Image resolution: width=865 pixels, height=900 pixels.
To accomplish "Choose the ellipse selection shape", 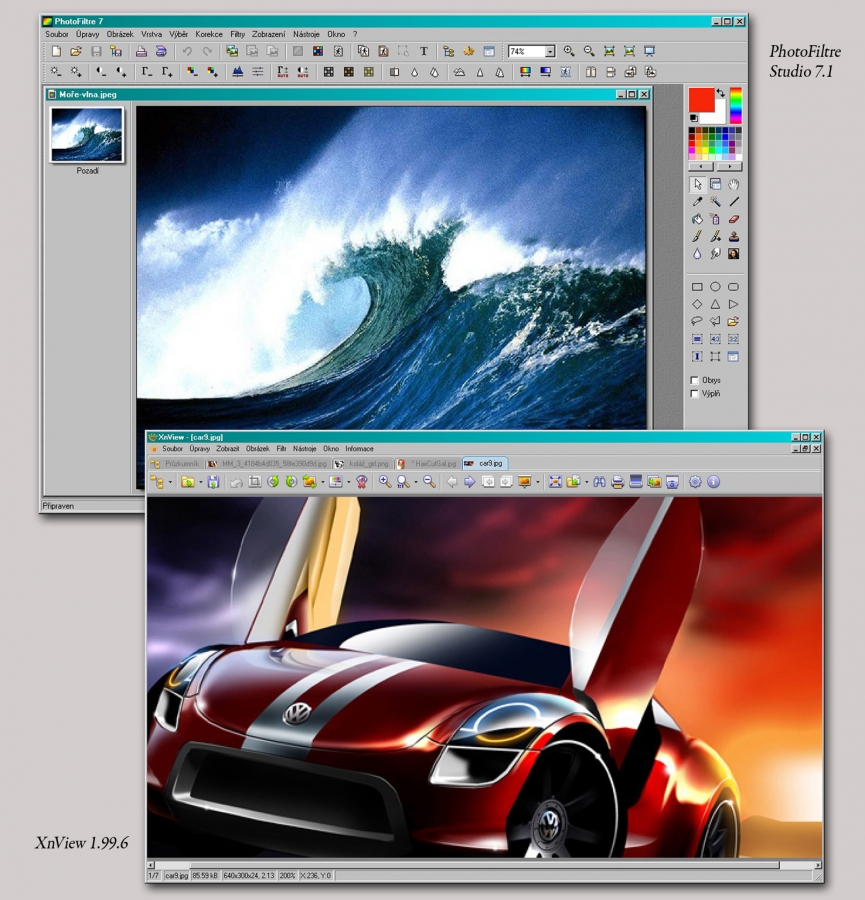I will coord(715,287).
